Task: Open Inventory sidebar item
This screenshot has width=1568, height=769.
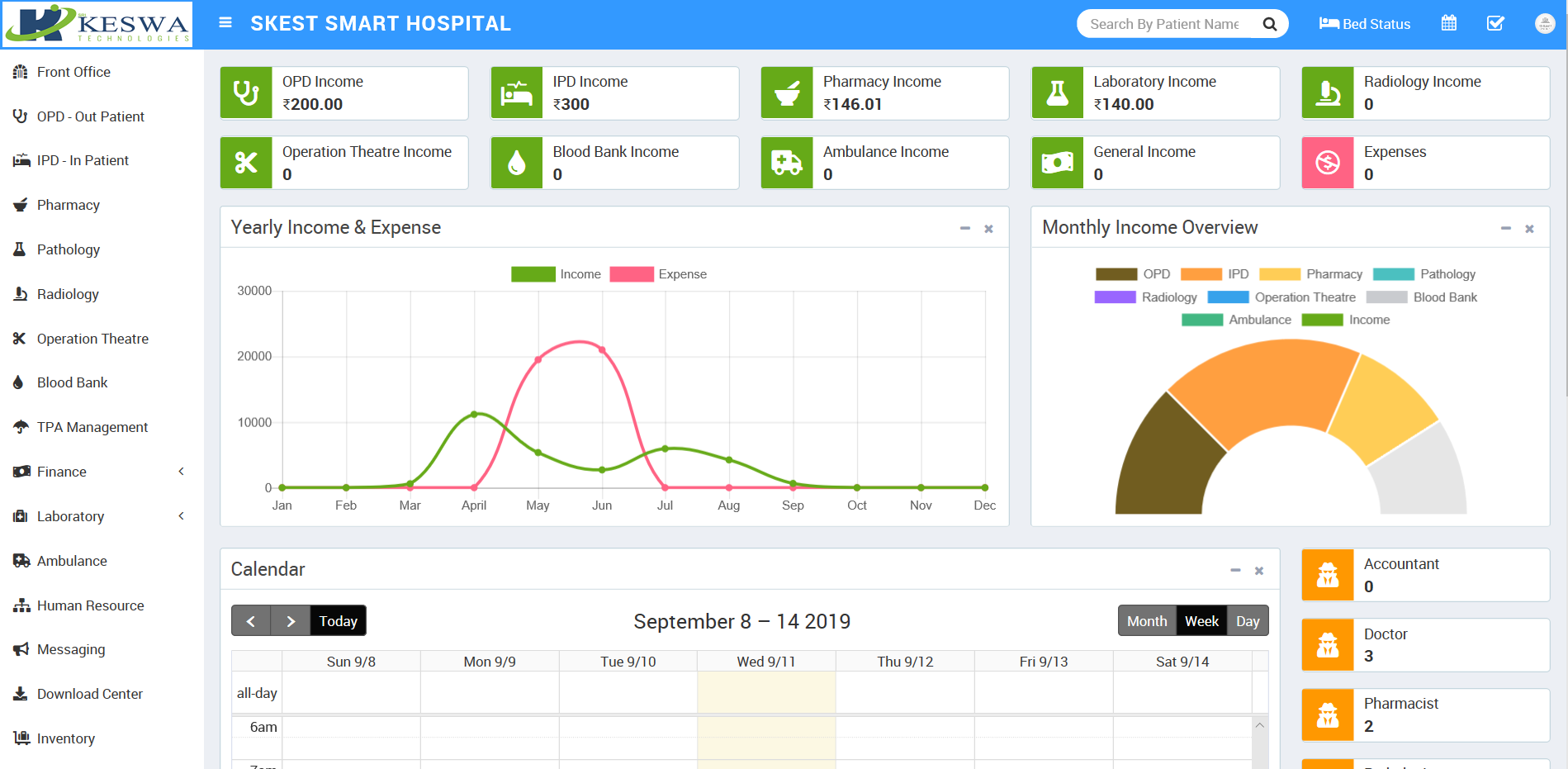Action: point(65,738)
